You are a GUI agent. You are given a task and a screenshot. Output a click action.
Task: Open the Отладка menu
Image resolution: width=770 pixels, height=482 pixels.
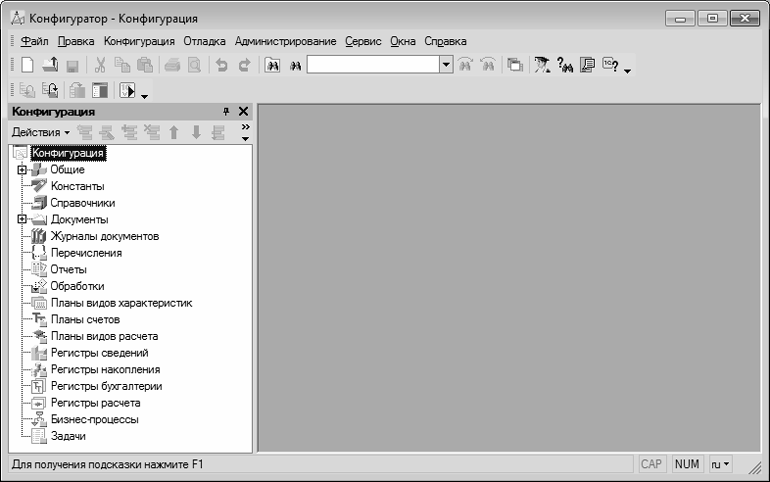pyautogui.click(x=206, y=41)
